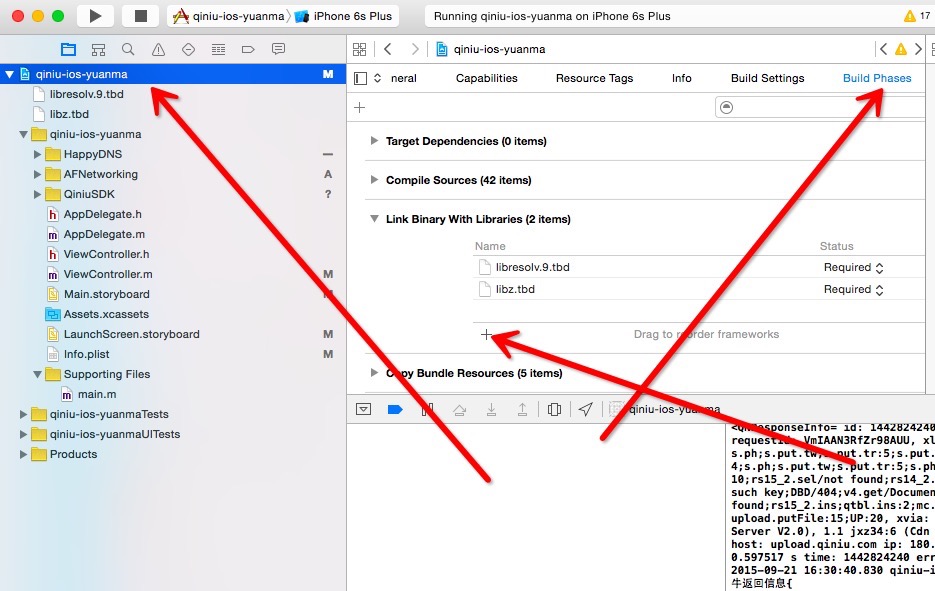The width and height of the screenshot is (935, 591).
Task: Stop the running app
Action: [141, 16]
